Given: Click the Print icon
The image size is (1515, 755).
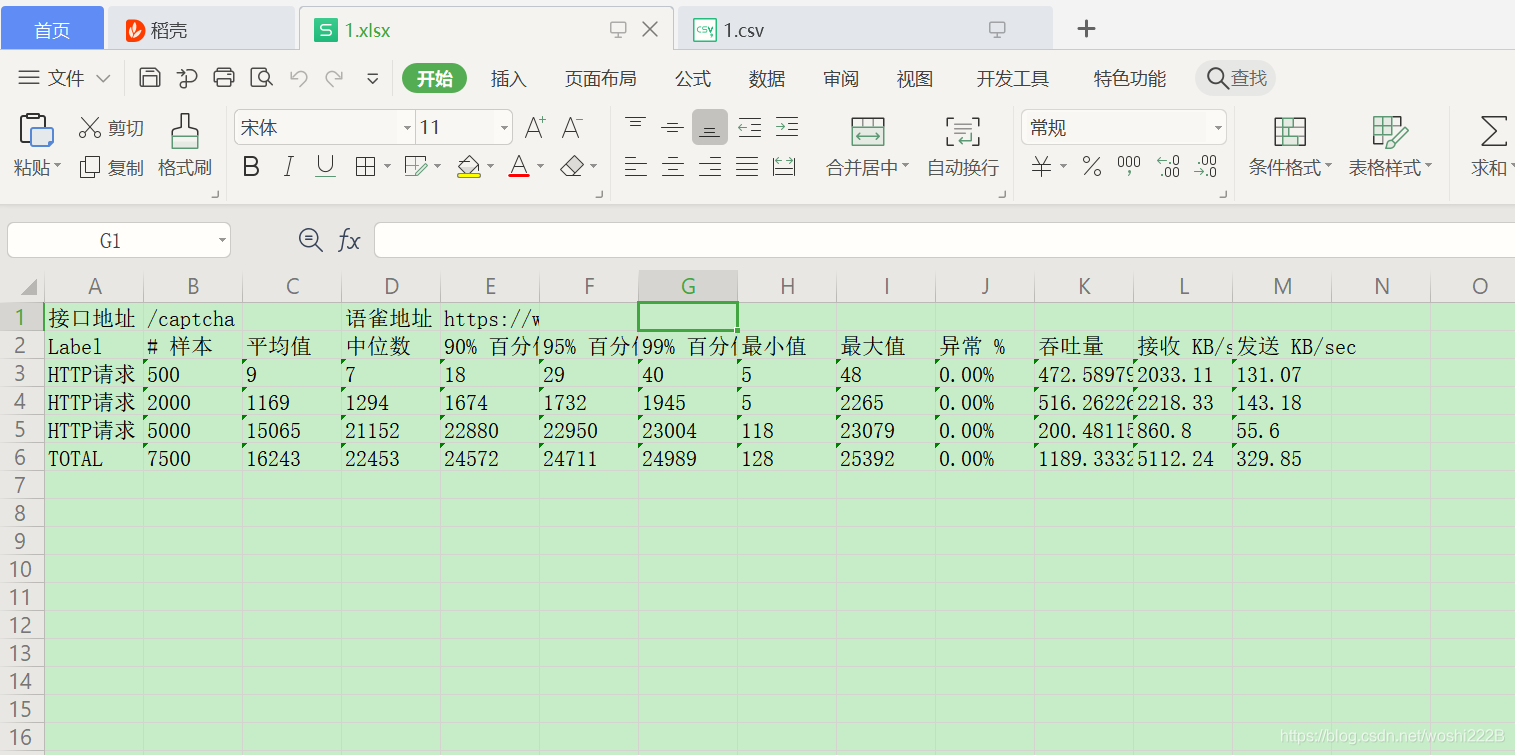Looking at the screenshot, I should click(x=224, y=78).
